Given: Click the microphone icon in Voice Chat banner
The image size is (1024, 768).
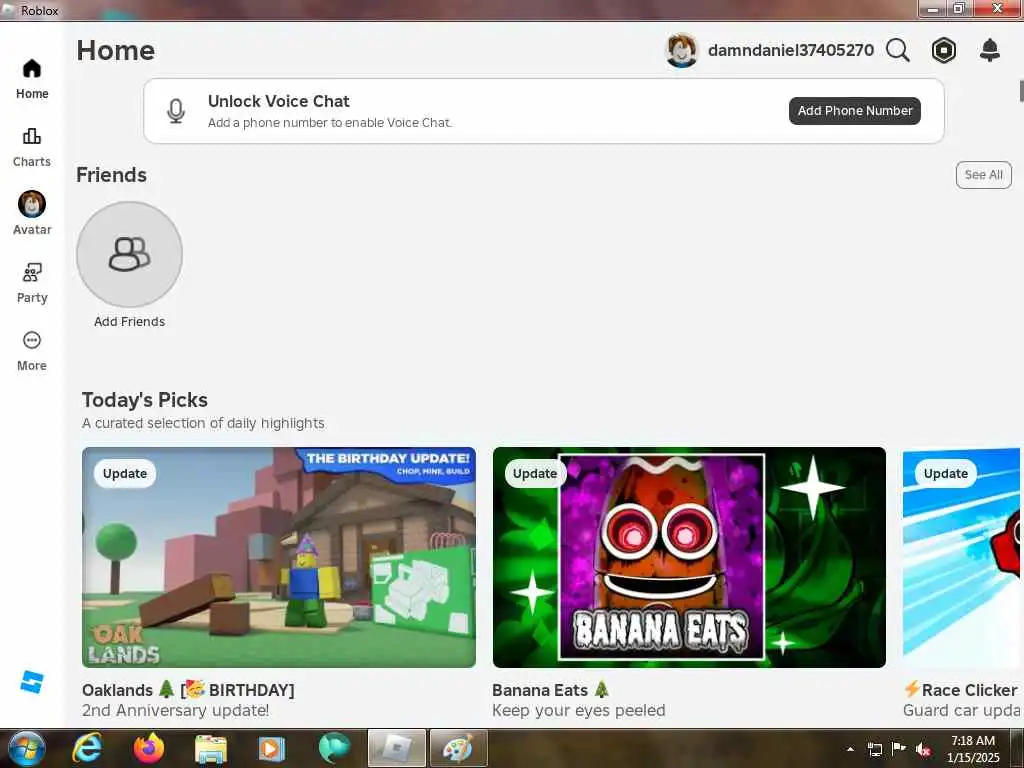Looking at the screenshot, I should [x=176, y=111].
